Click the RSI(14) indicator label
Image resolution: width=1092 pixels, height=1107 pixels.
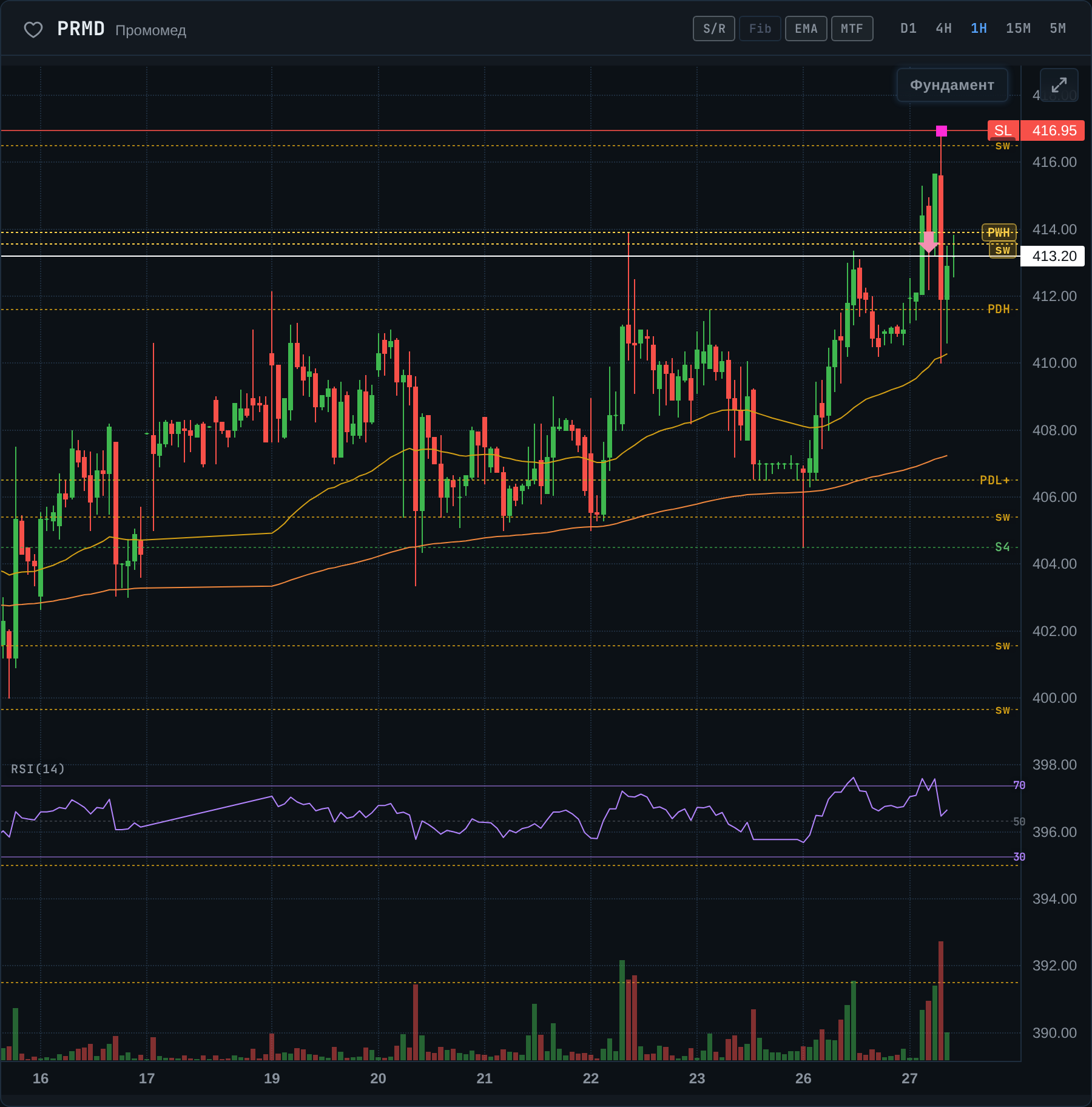click(x=38, y=769)
